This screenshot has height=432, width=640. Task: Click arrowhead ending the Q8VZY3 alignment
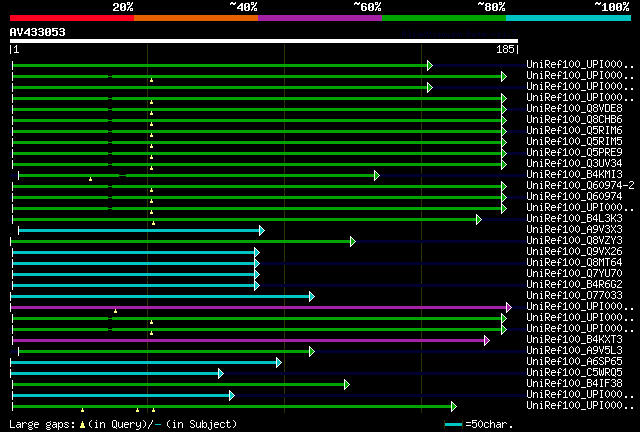[x=353, y=242]
